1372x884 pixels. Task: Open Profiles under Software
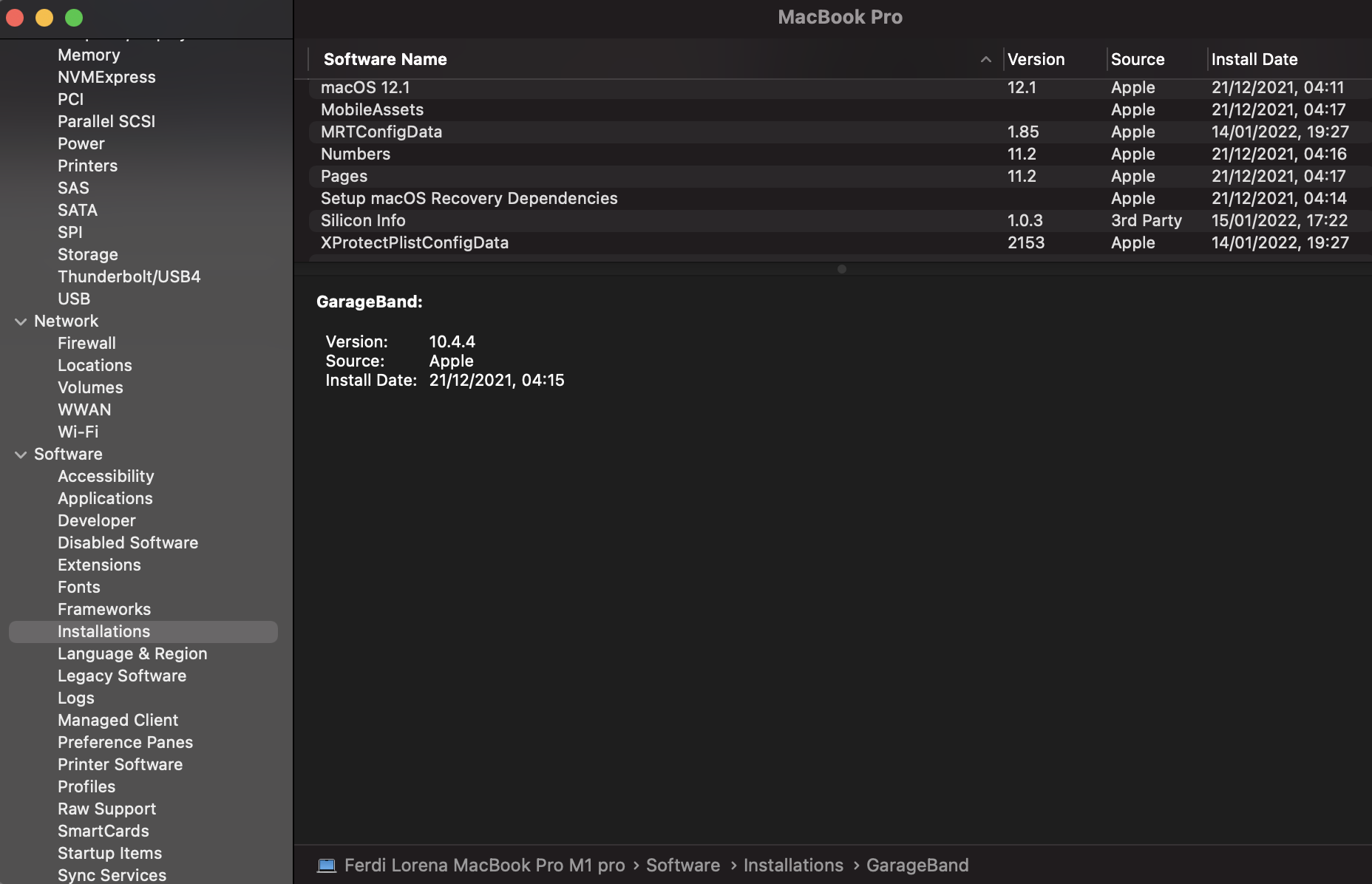point(86,787)
